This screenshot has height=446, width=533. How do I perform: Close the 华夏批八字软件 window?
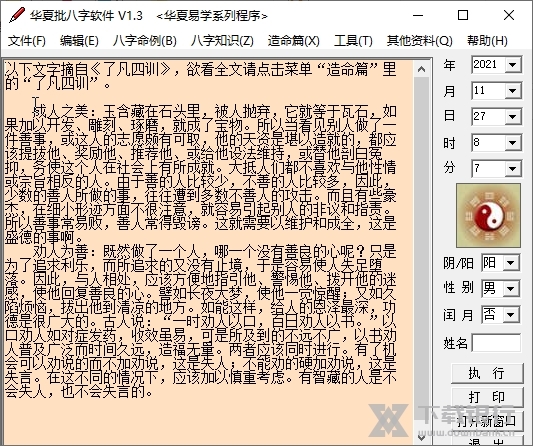pyautogui.click(x=509, y=15)
